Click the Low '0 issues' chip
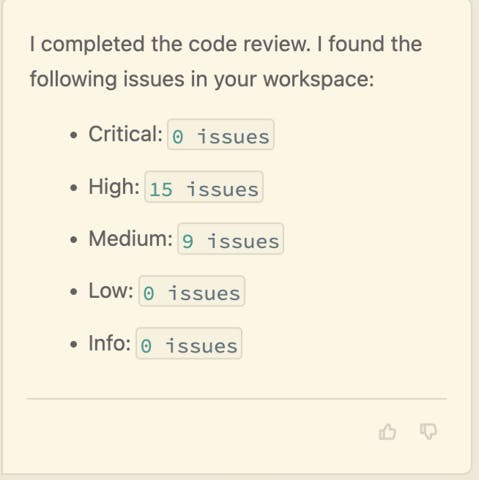The height and width of the screenshot is (480, 479). 192,291
